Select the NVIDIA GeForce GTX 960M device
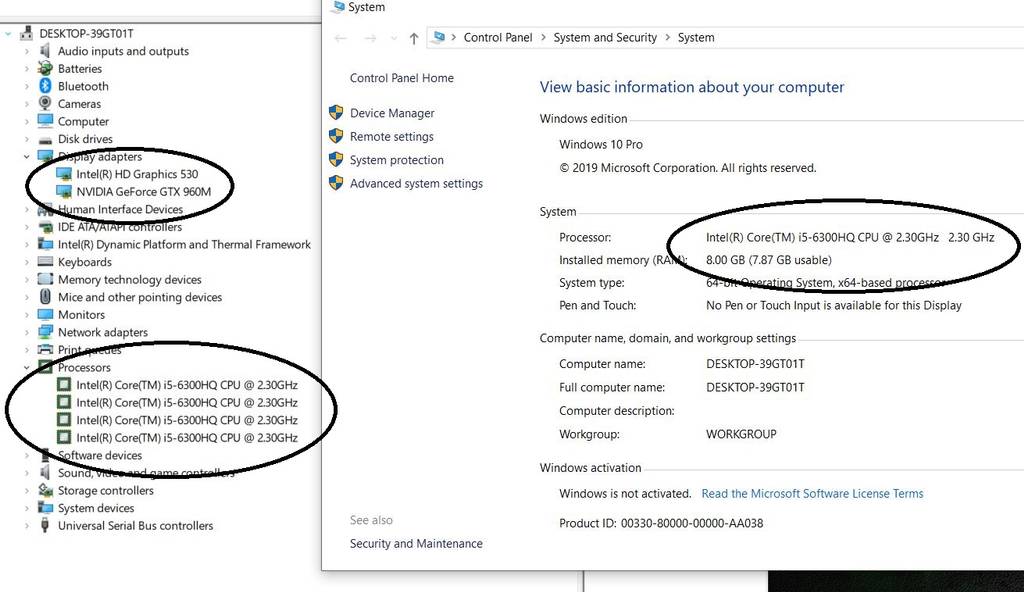This screenshot has height=592, width=1024. click(144, 191)
